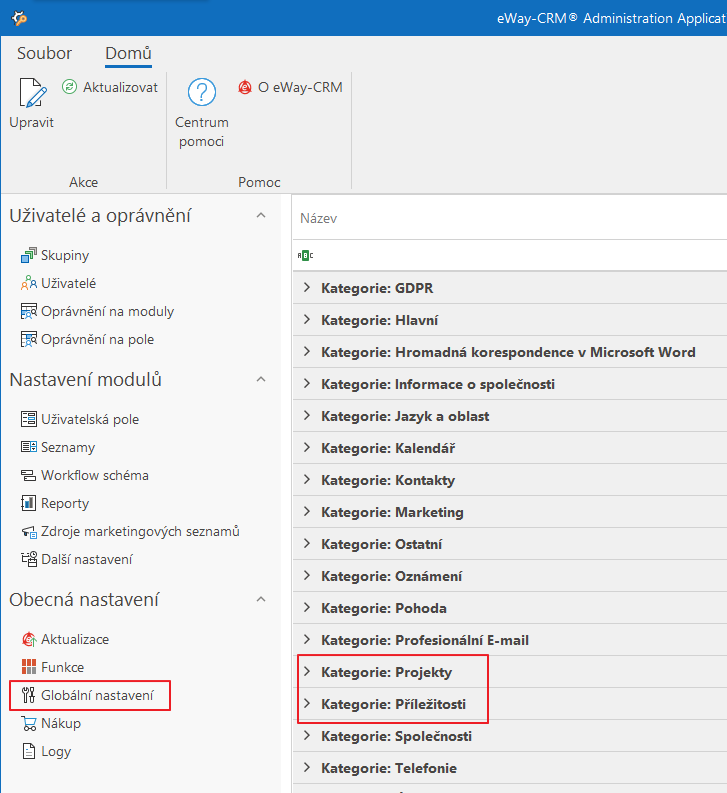Click the Zdroje marketingových seznamů icon
The width and height of the screenshot is (727, 793).
28,532
